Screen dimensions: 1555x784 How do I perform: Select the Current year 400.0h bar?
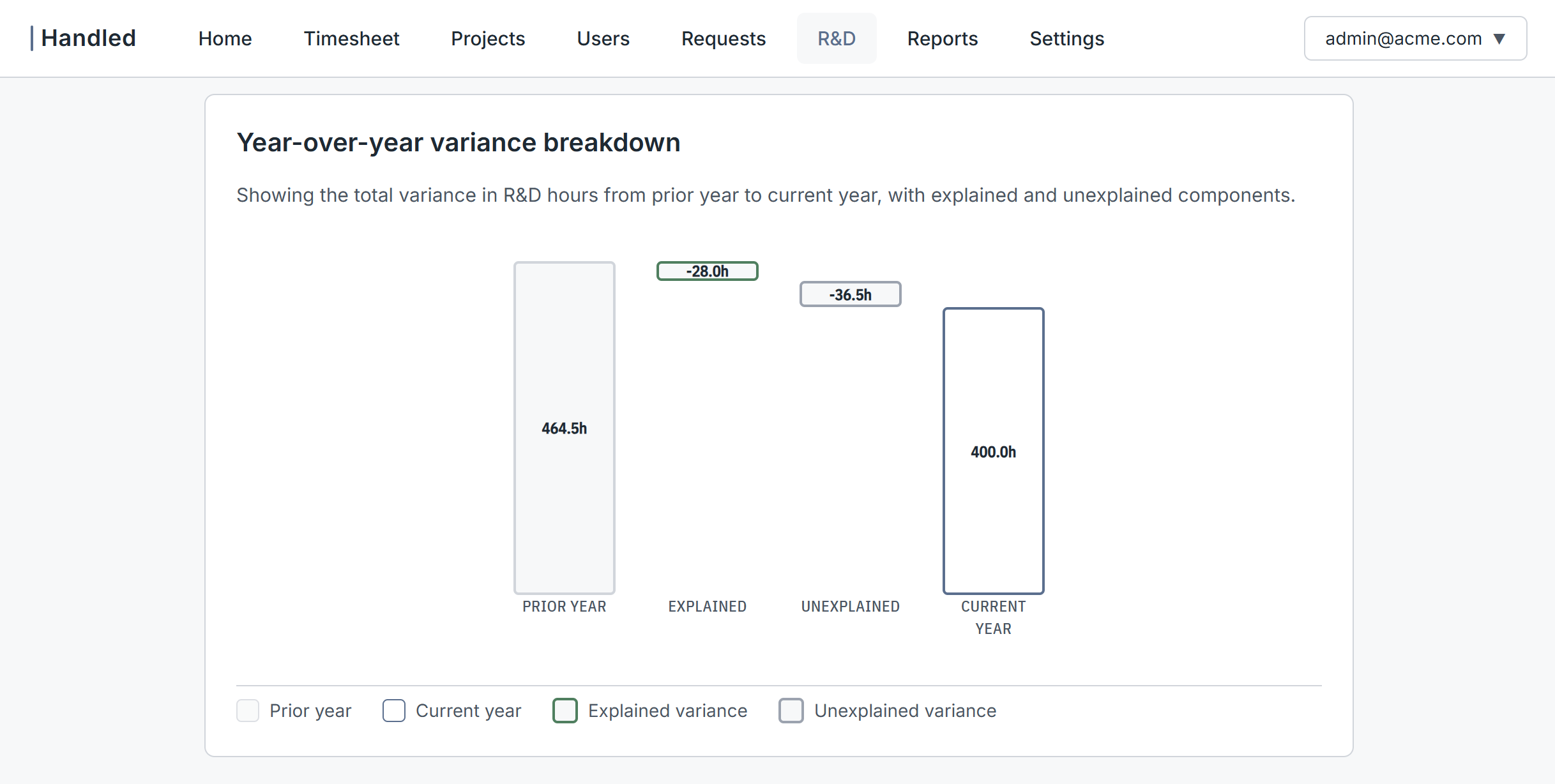click(x=993, y=451)
